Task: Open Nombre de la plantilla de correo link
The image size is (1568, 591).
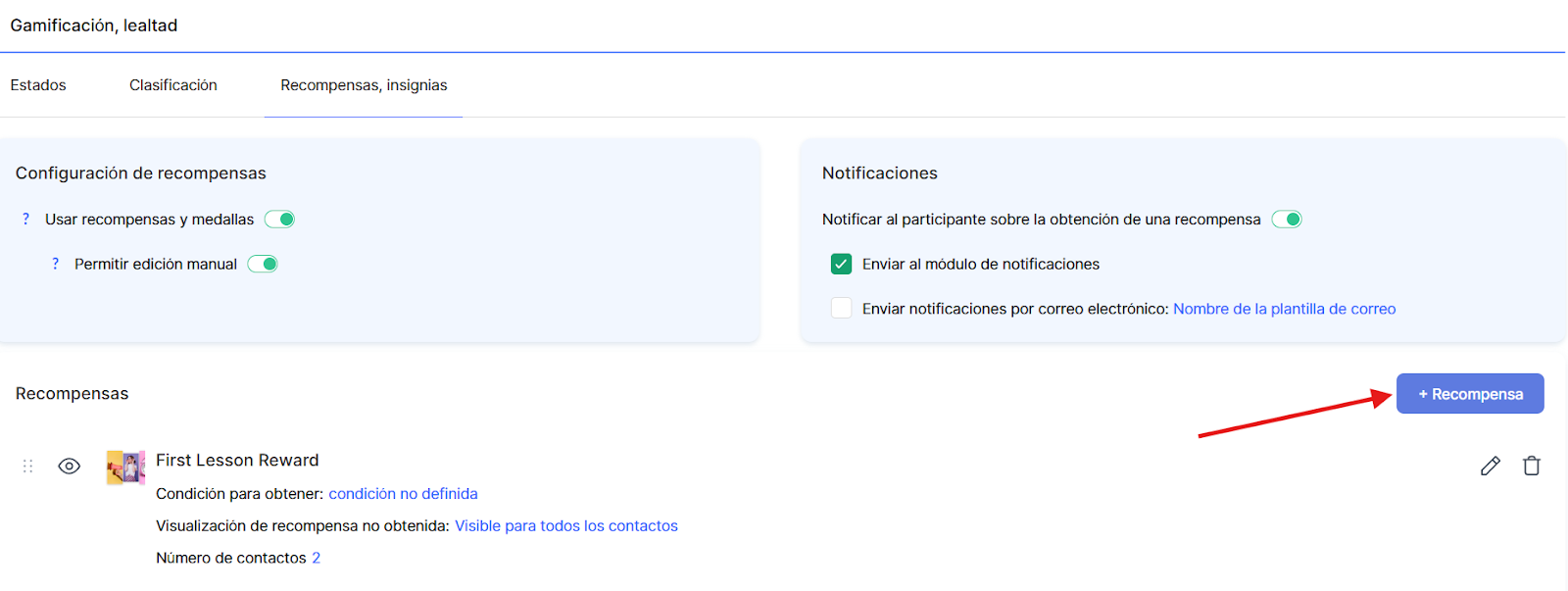Action: (1284, 309)
